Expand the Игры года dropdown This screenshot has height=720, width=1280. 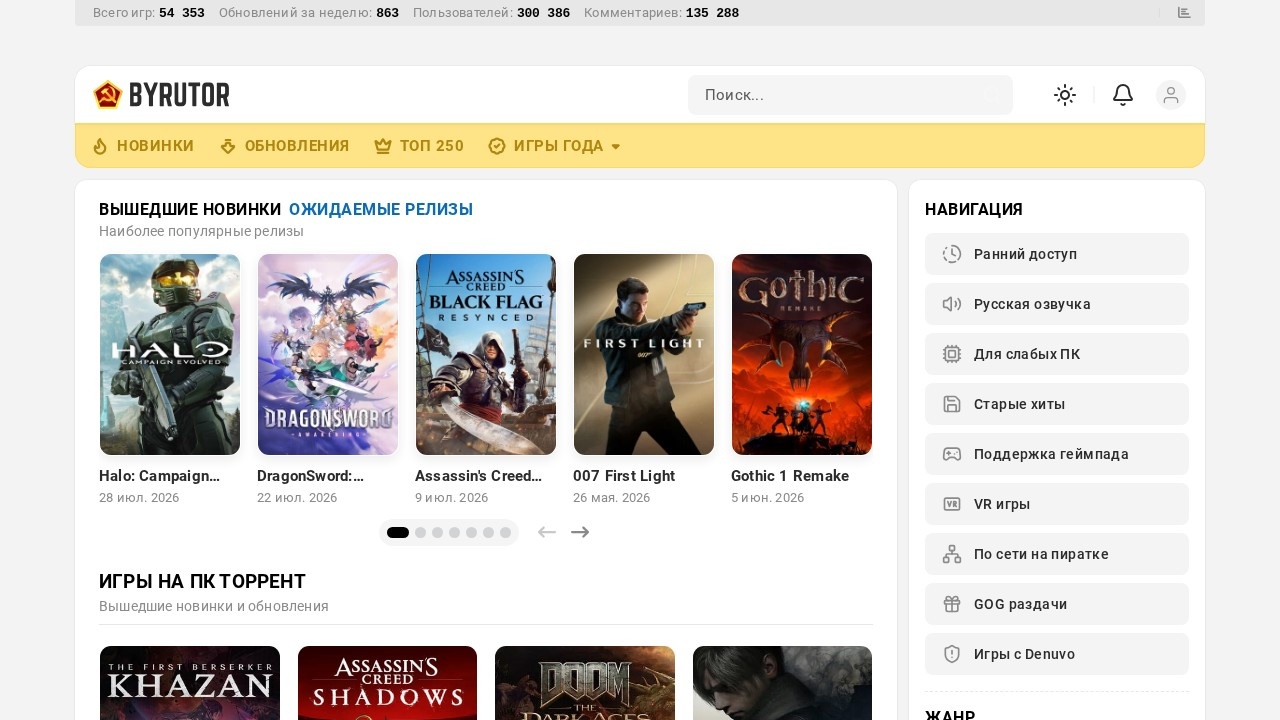pyautogui.click(x=555, y=146)
